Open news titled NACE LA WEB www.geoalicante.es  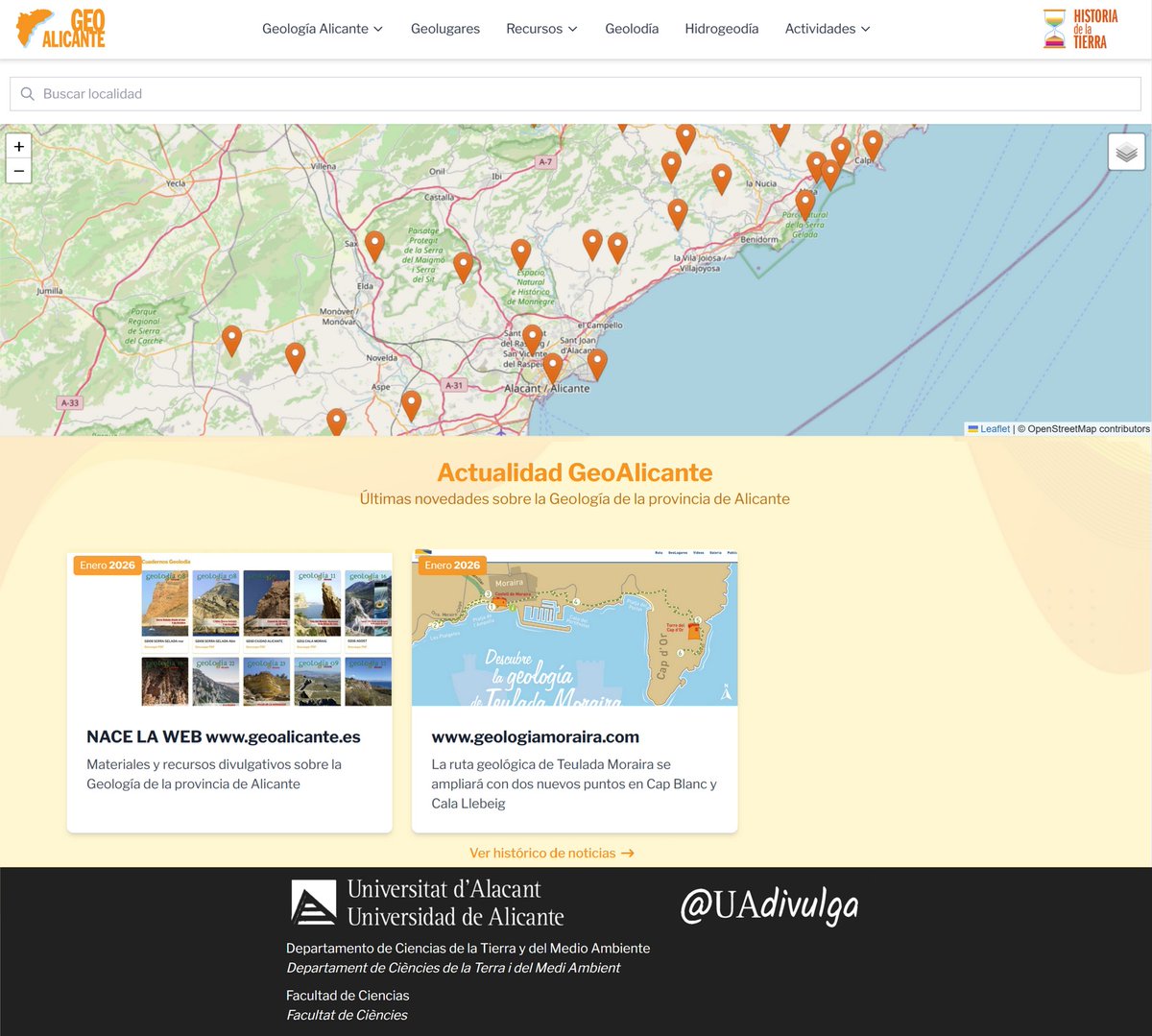224,736
